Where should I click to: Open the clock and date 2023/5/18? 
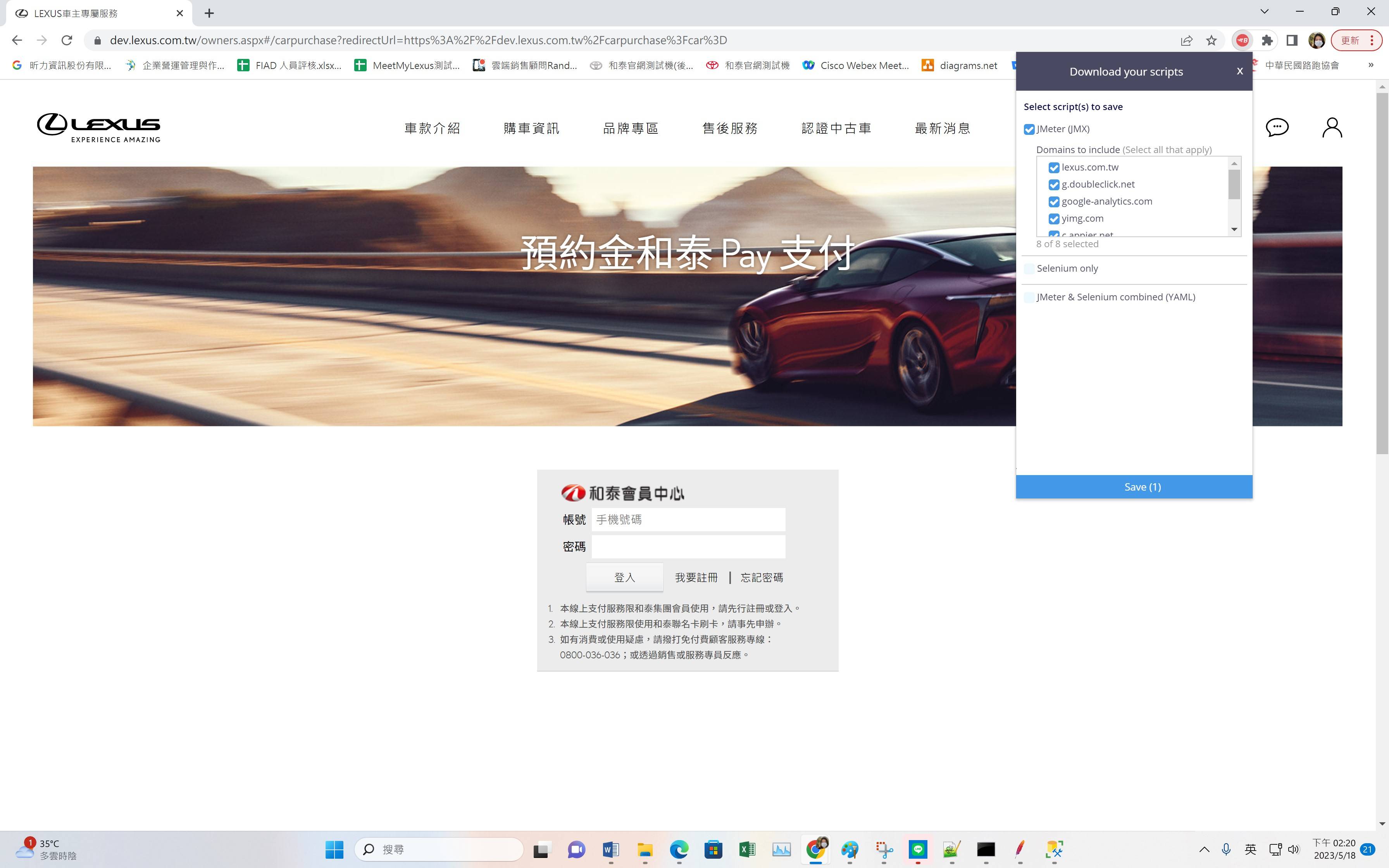click(x=1334, y=849)
